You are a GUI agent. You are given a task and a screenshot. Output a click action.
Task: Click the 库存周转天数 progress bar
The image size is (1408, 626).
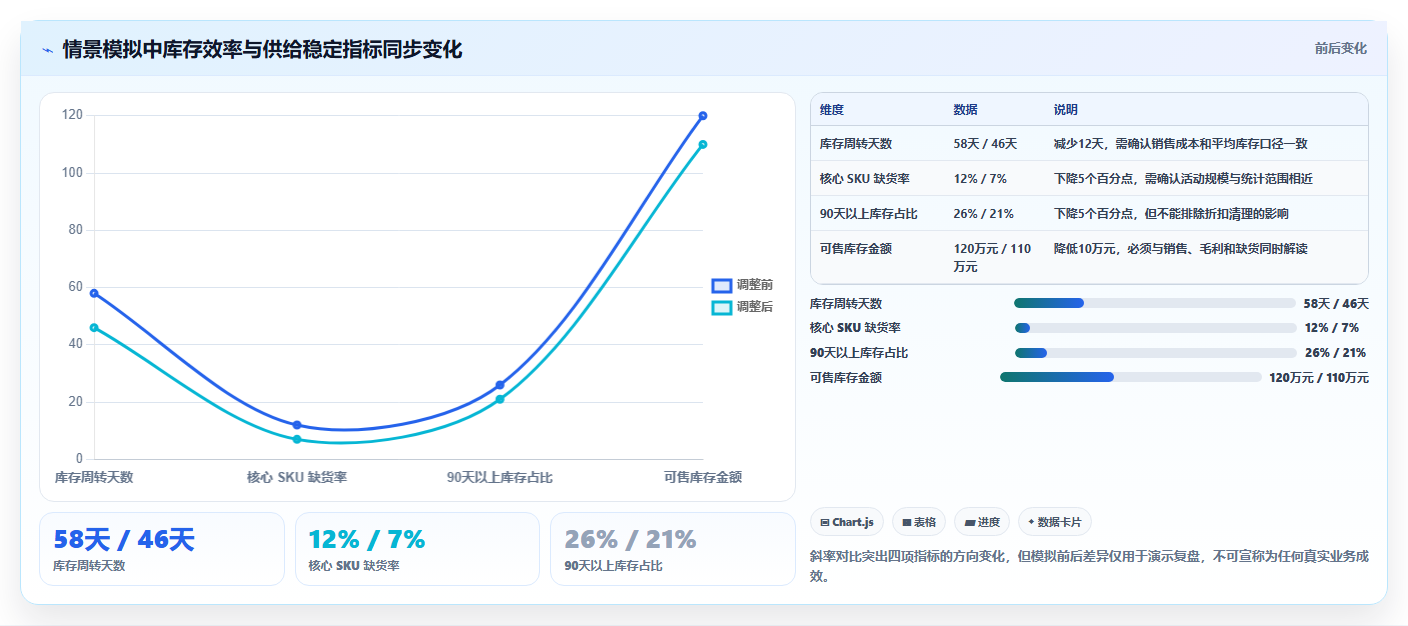1154,303
